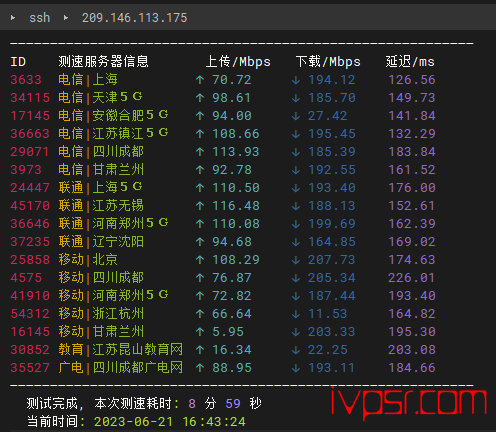
Task: Click upload arrow next to 88.95
Action: tap(200, 368)
